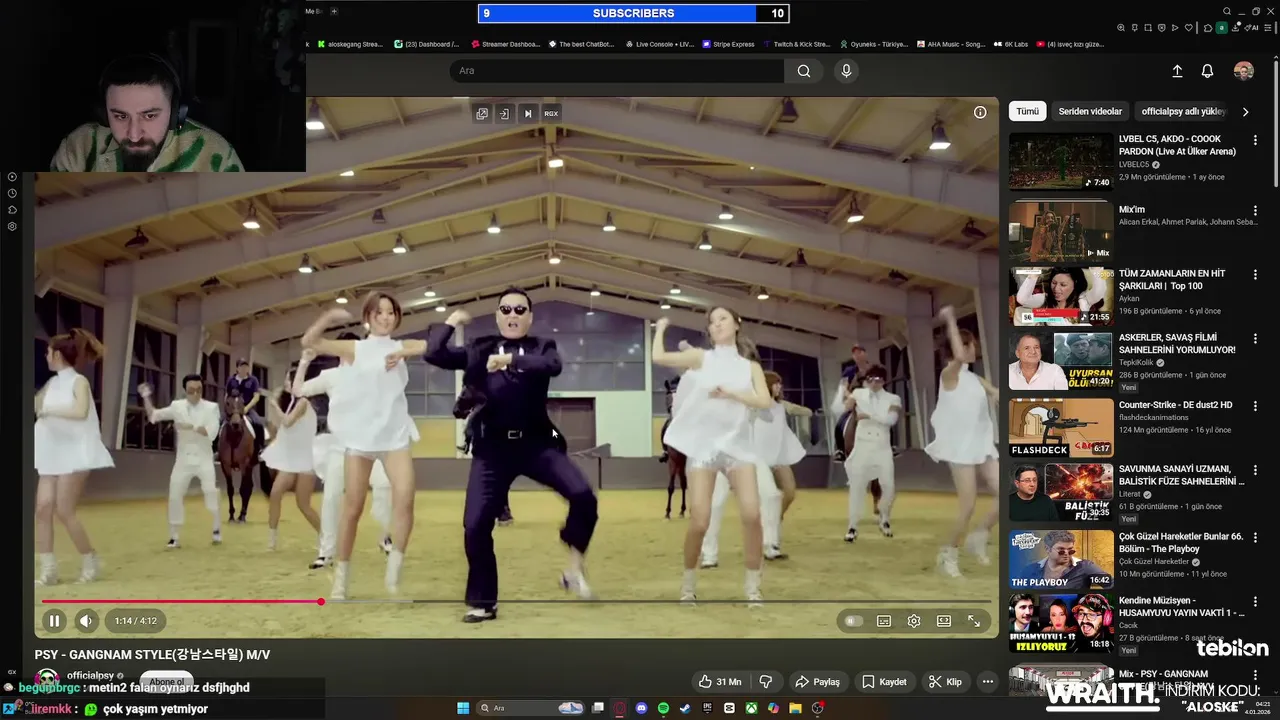The image size is (1280, 720).
Task: Switch to theater mode view
Action: pyautogui.click(x=944, y=621)
